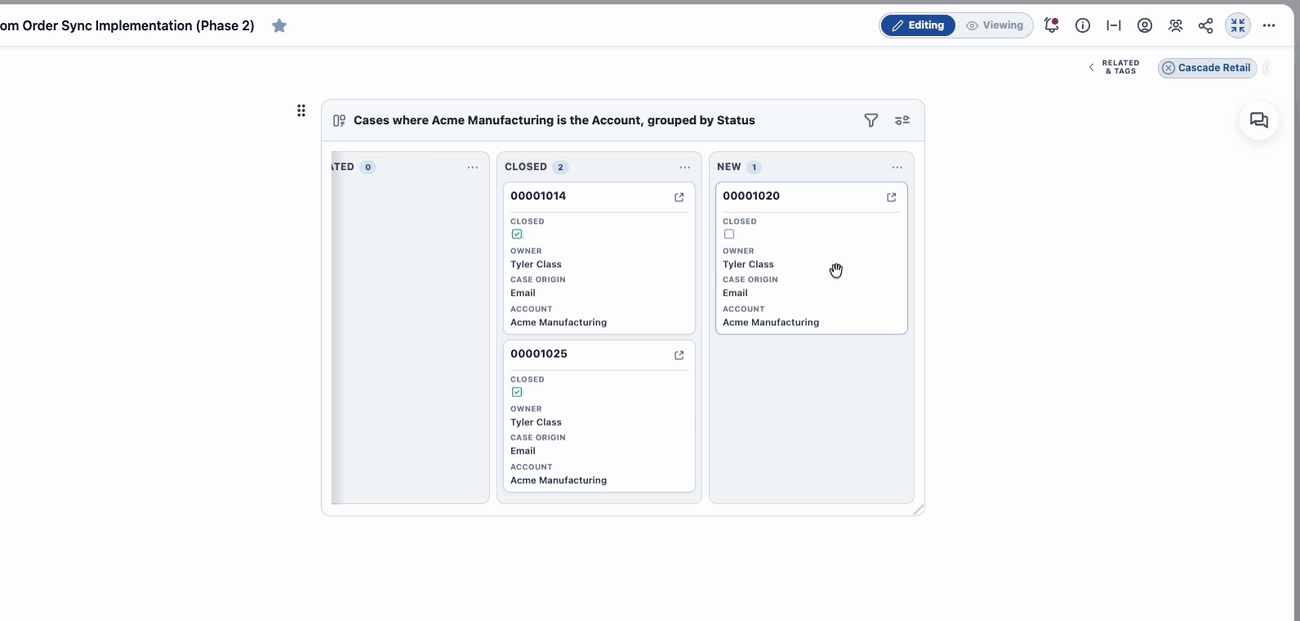The height and width of the screenshot is (621, 1300).
Task: Click the kanban board view icon
Action: pyautogui.click(x=339, y=120)
